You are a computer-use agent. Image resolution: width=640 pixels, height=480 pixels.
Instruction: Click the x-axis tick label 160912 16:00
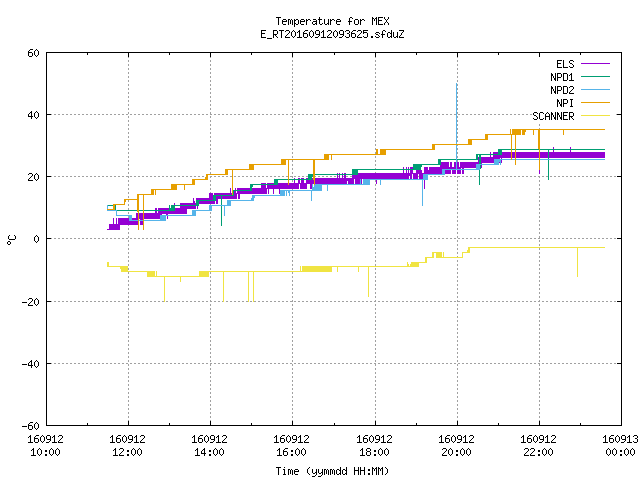pyautogui.click(x=291, y=446)
